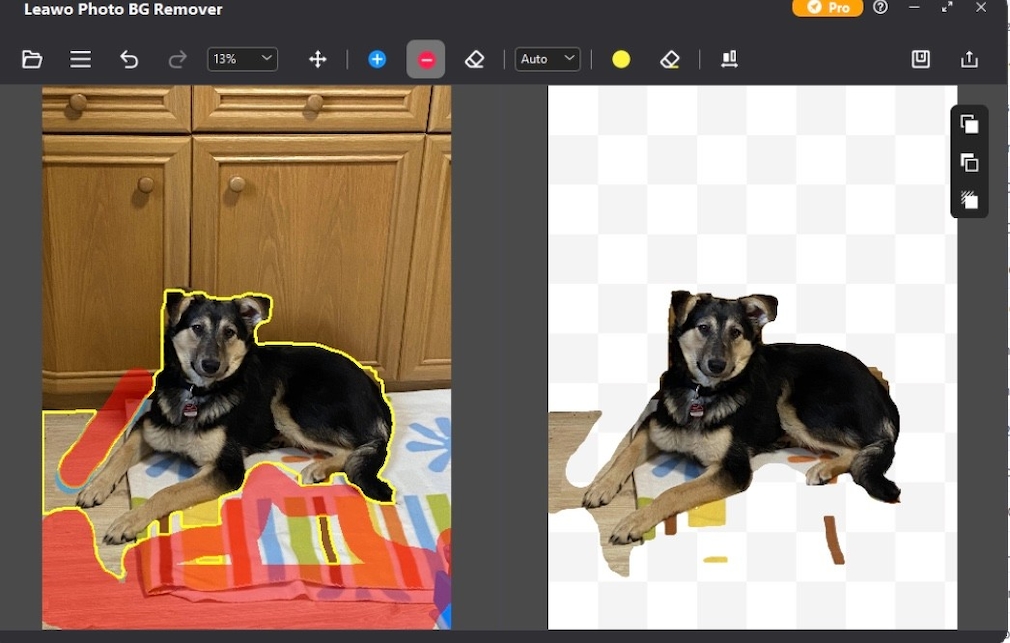Select the blue Keep-area marker tool
The width and height of the screenshot is (1010, 643).
coord(377,59)
